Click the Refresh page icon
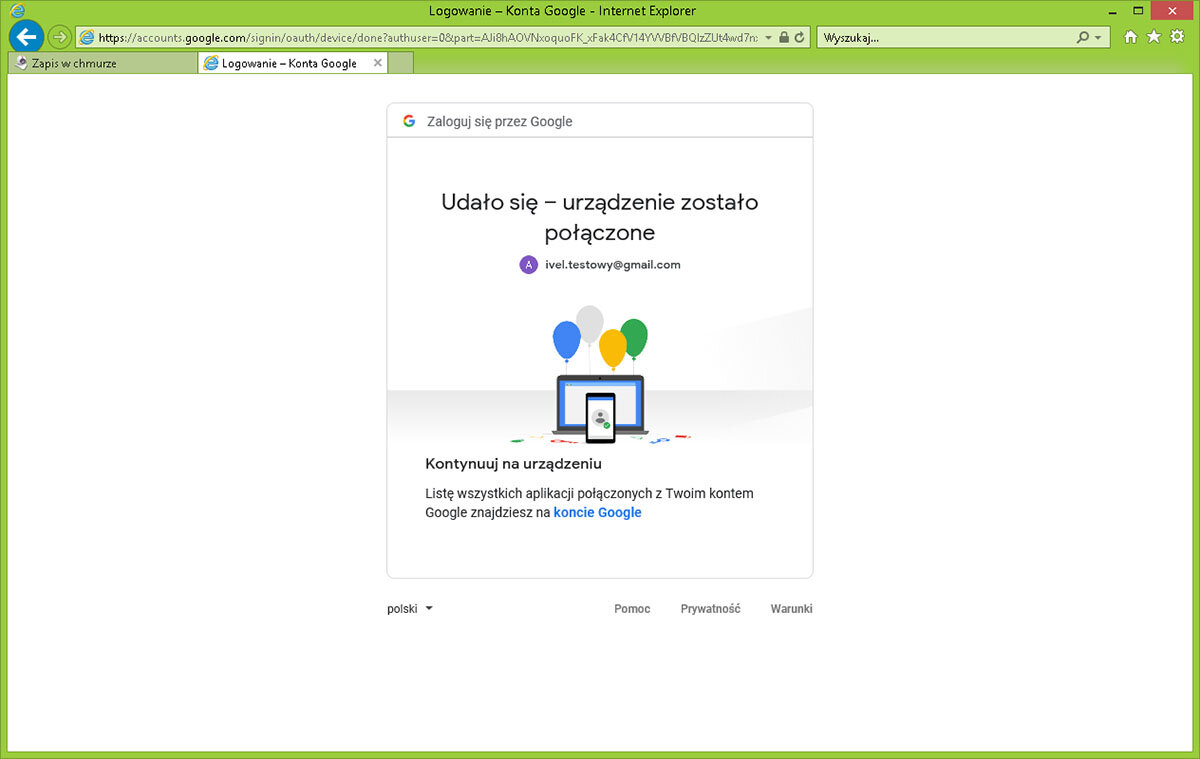 click(x=799, y=37)
